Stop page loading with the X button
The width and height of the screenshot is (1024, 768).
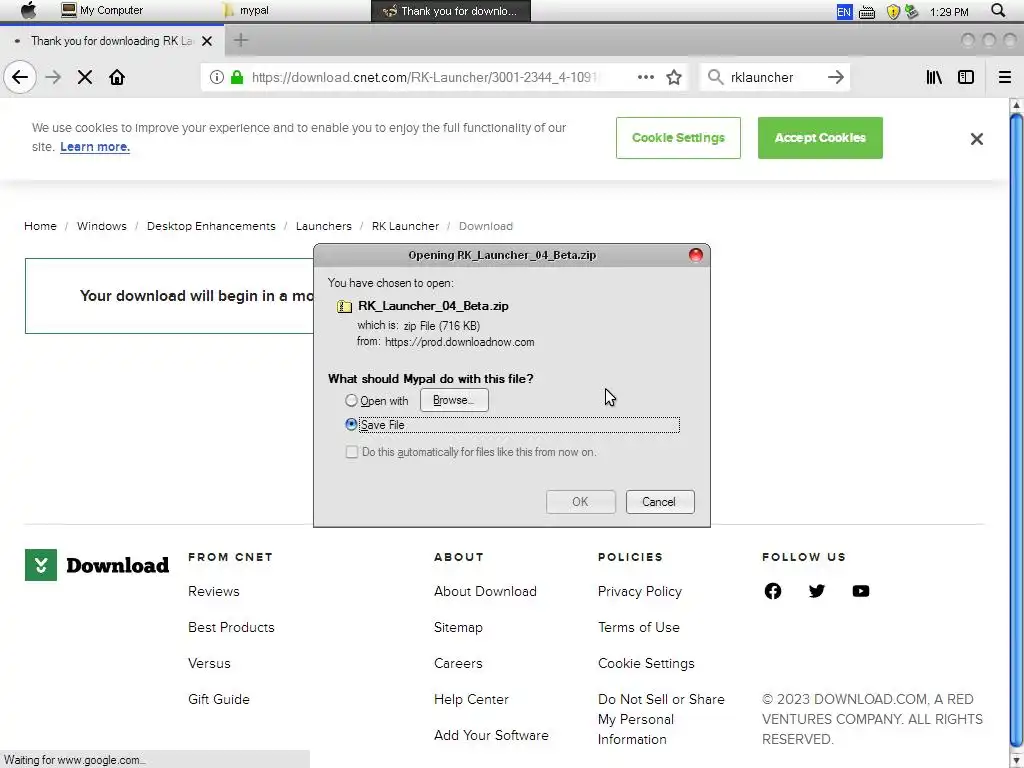point(84,77)
